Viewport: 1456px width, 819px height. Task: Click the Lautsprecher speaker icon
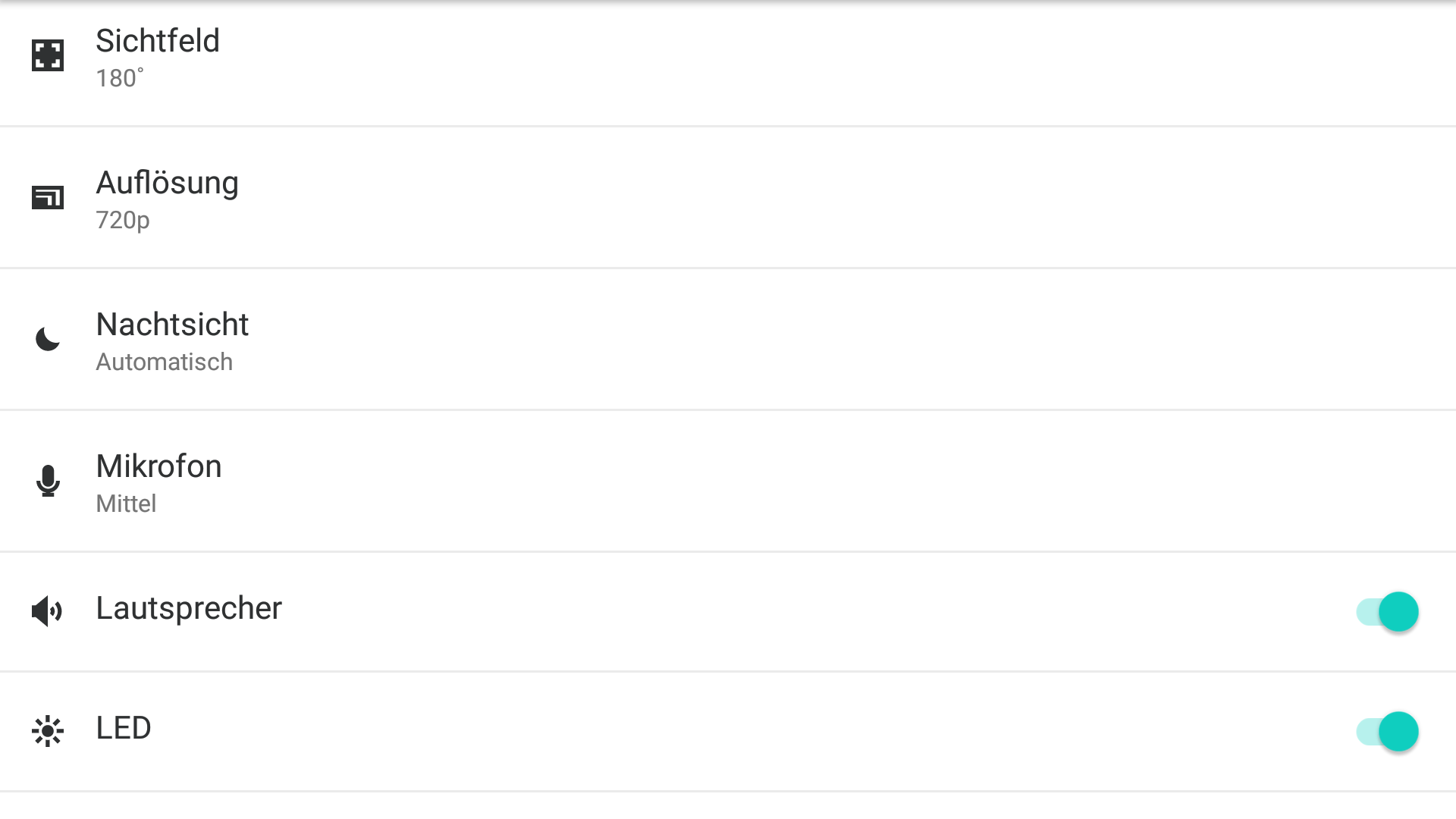click(x=47, y=610)
